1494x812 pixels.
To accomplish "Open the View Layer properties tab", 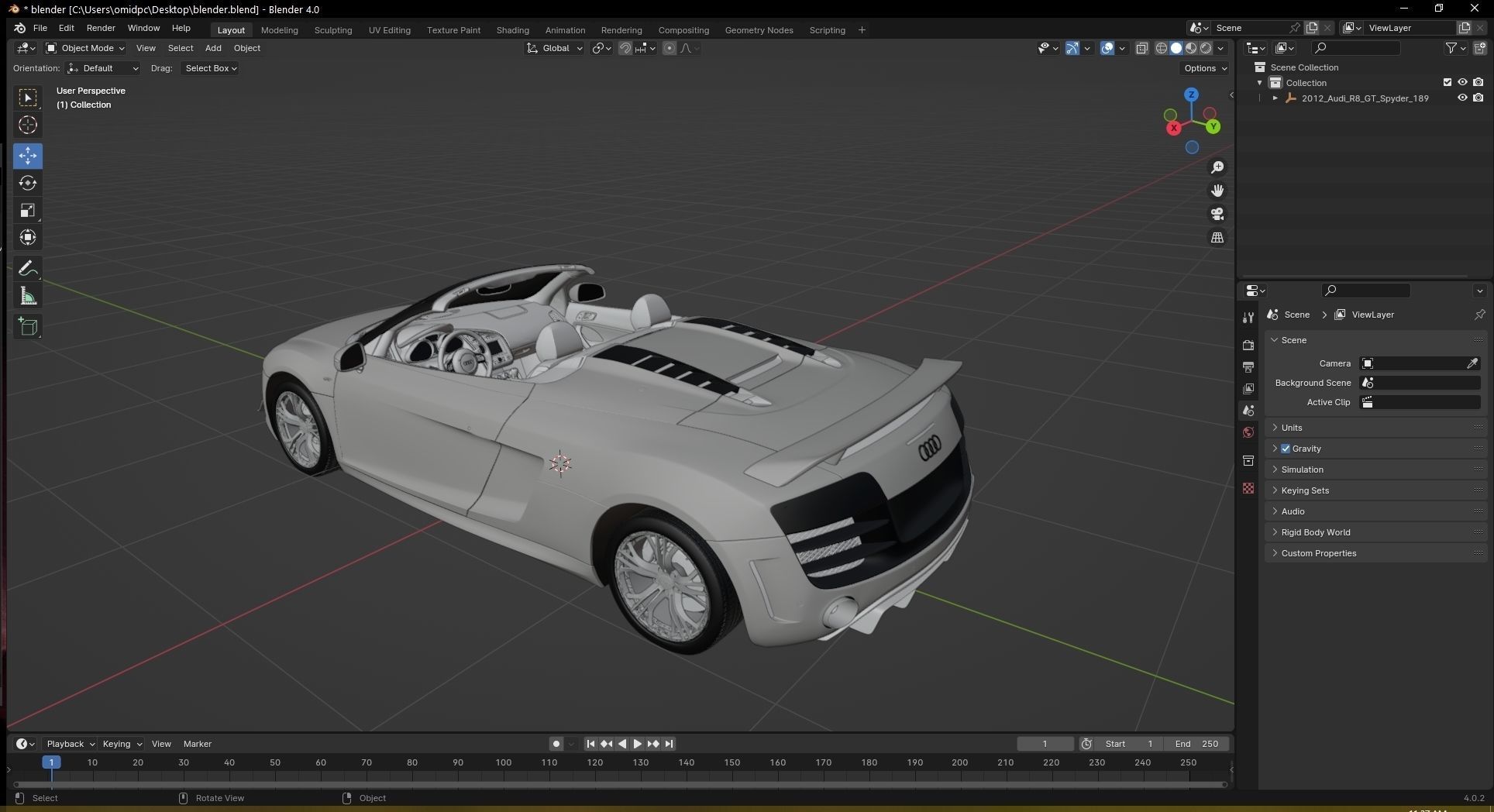I will 1248,388.
